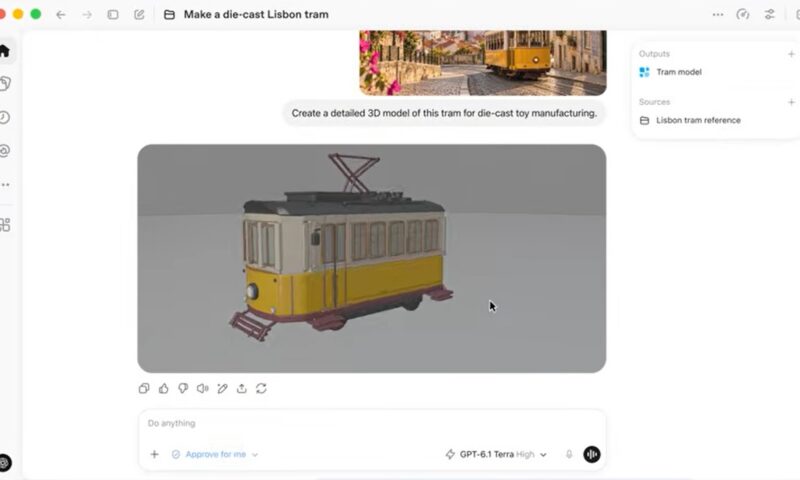Edit the response with pencil icon
This screenshot has height=480, width=800.
(x=222, y=389)
